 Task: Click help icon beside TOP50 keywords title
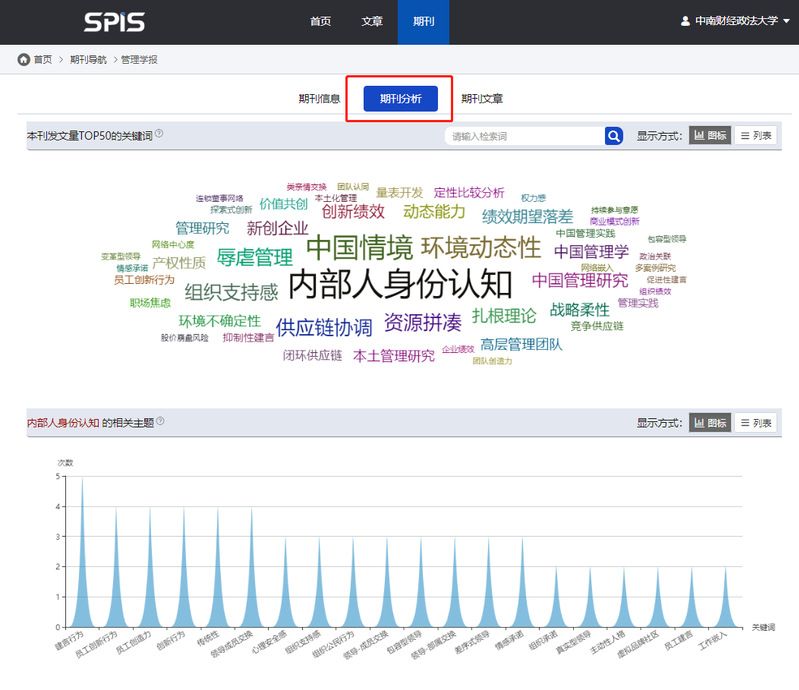click(159, 134)
